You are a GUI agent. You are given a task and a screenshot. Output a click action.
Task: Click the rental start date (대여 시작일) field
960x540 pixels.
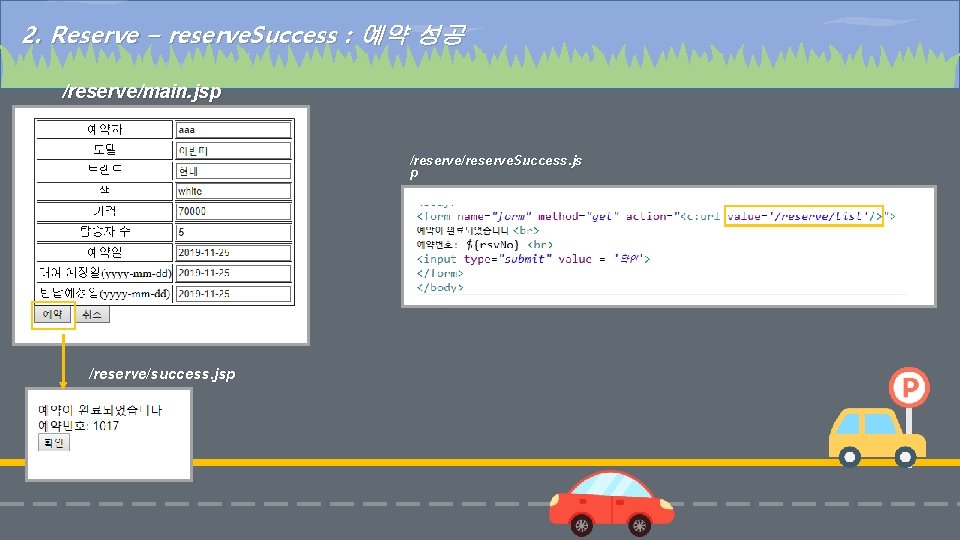pos(233,273)
